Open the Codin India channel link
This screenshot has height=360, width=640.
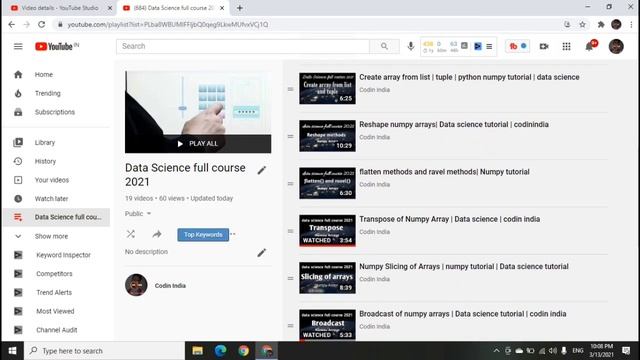tap(170, 286)
